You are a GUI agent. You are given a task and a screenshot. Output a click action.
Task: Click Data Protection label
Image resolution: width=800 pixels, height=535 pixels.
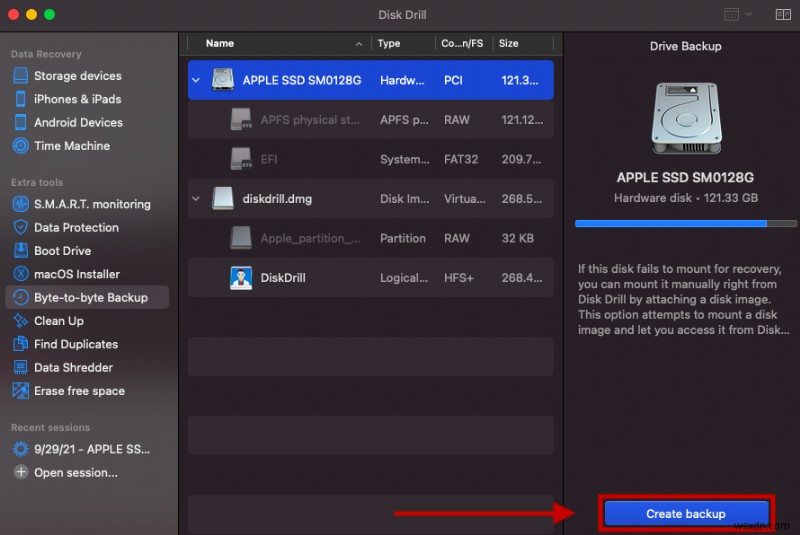tap(76, 227)
